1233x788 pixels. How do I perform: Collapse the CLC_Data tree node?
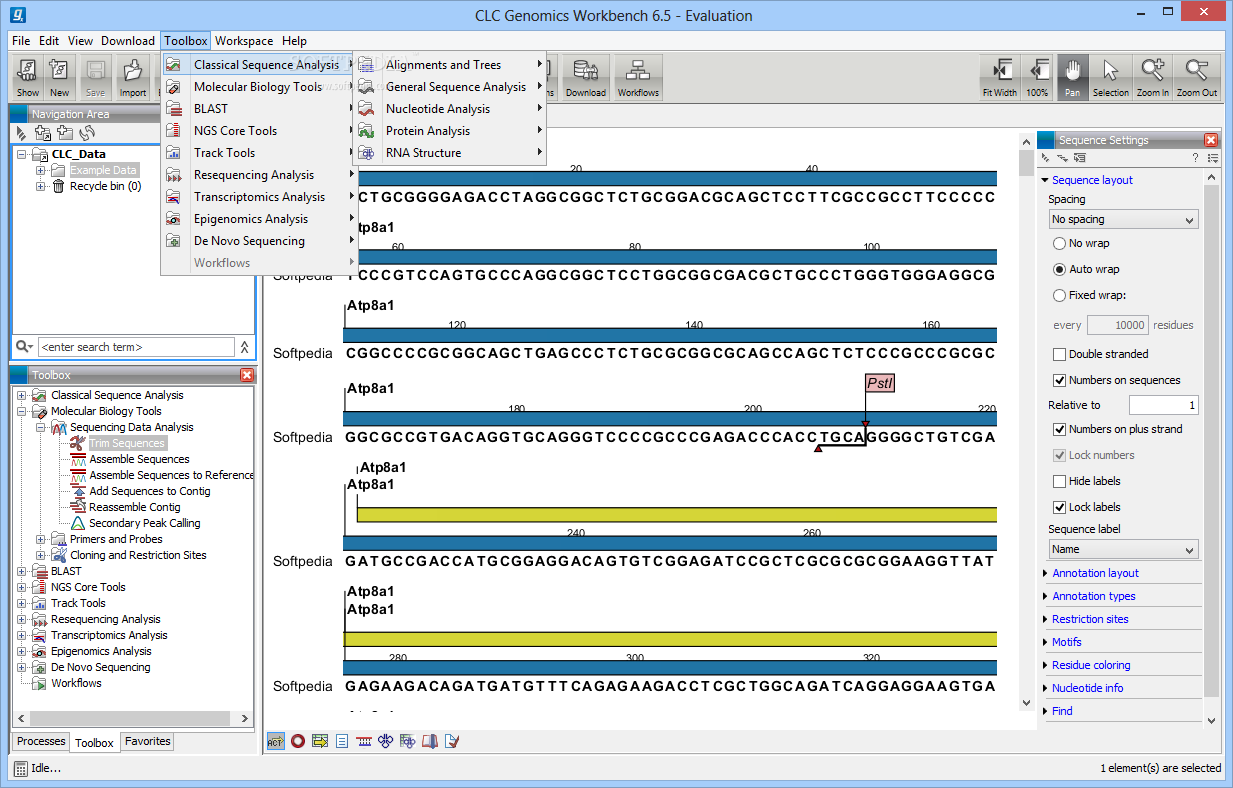click(x=22, y=154)
